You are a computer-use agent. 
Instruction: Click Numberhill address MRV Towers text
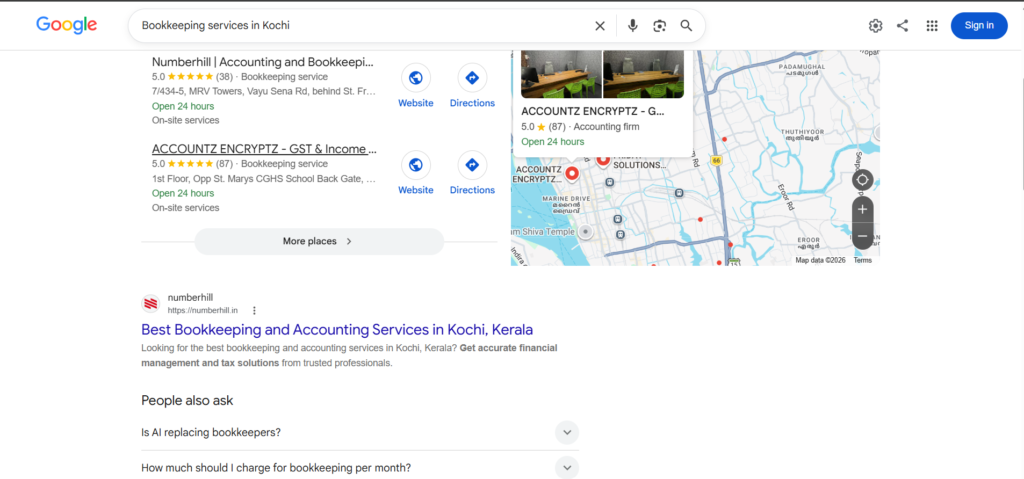264,91
